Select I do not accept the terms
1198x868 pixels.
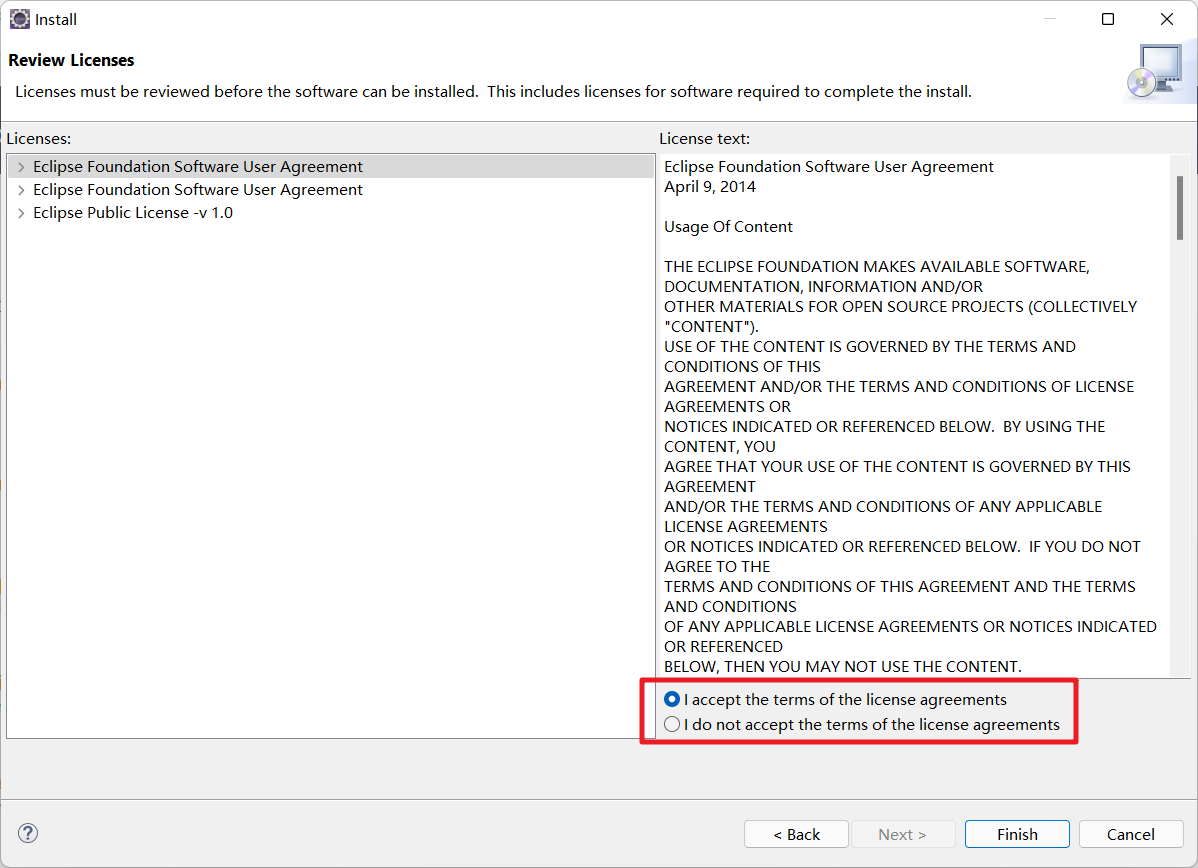tap(672, 724)
